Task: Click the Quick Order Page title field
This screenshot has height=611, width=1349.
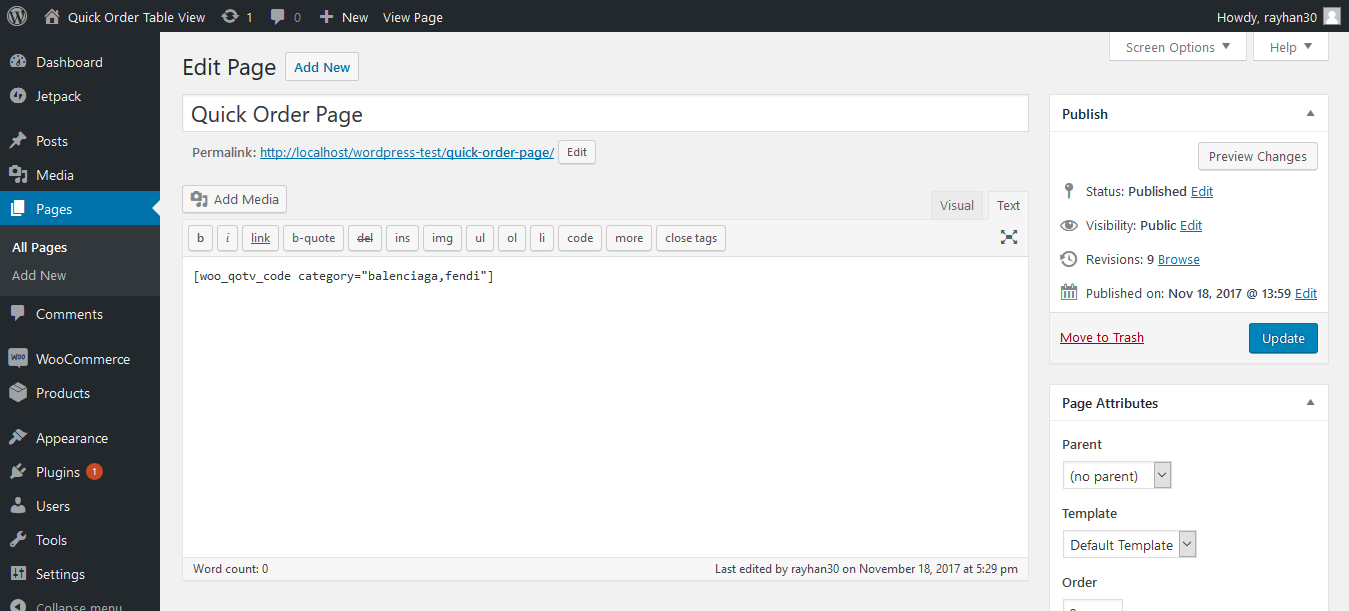Action: point(605,114)
